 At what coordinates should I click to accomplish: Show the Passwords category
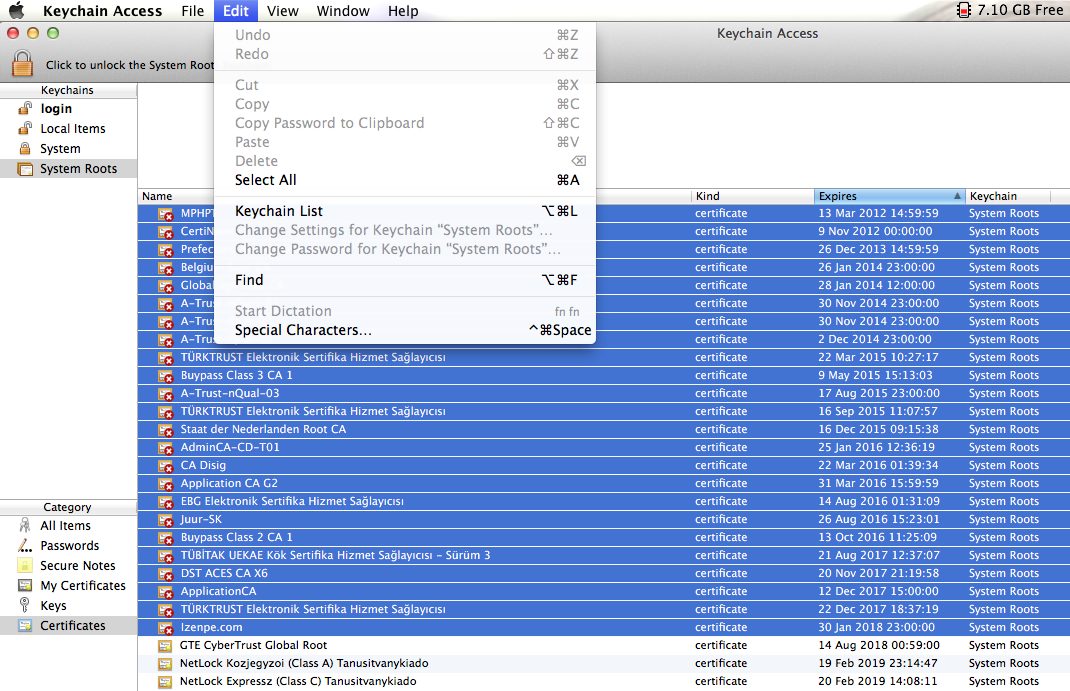coord(68,546)
